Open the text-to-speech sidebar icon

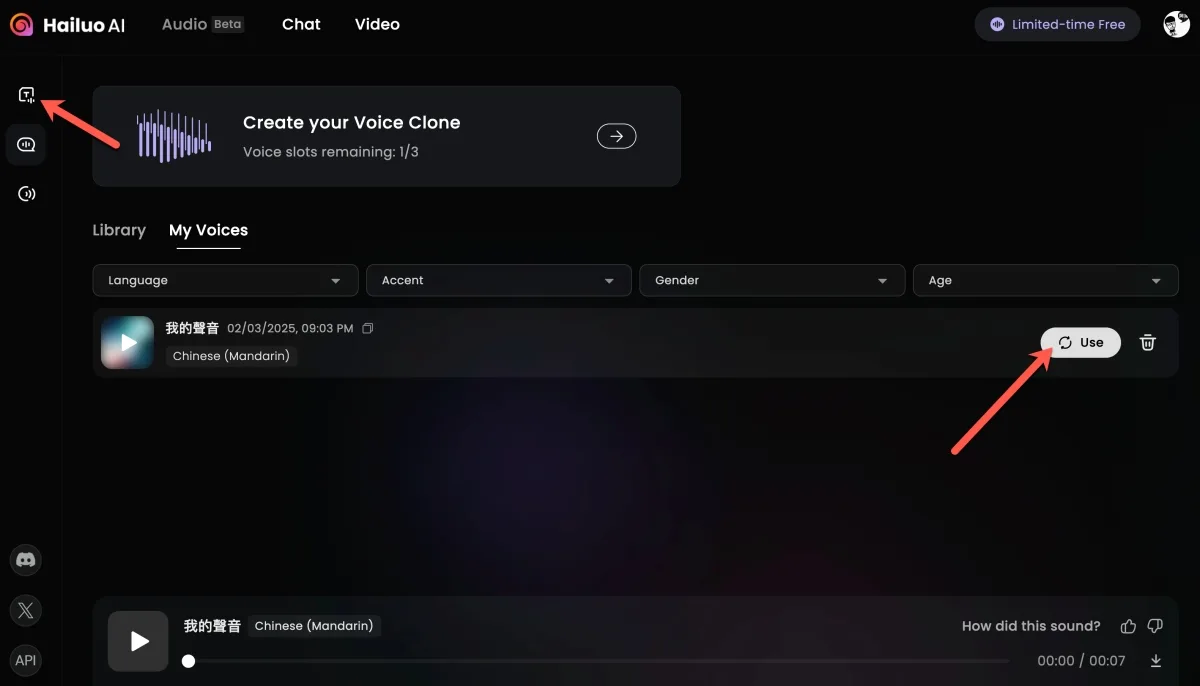pos(26,95)
